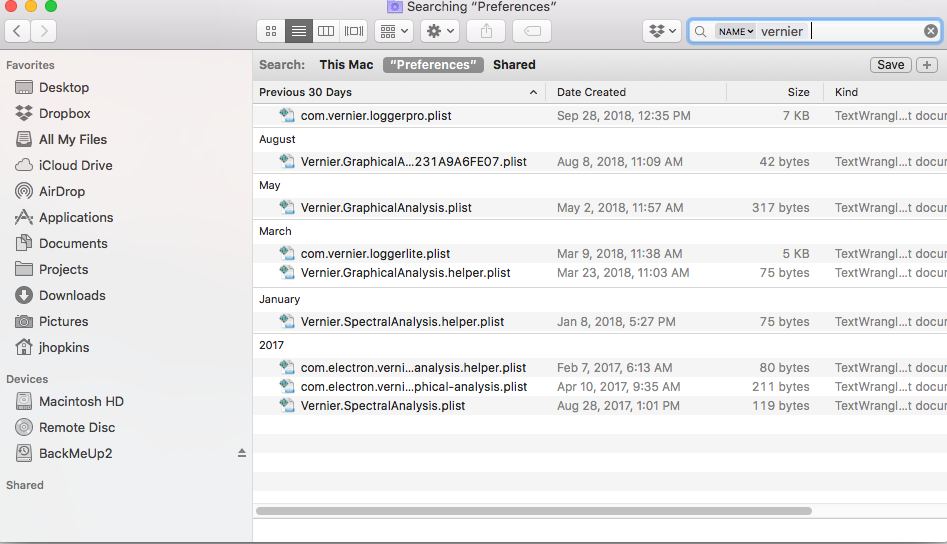Open Dropbox in the sidebar
The image size is (947, 544).
65,114
